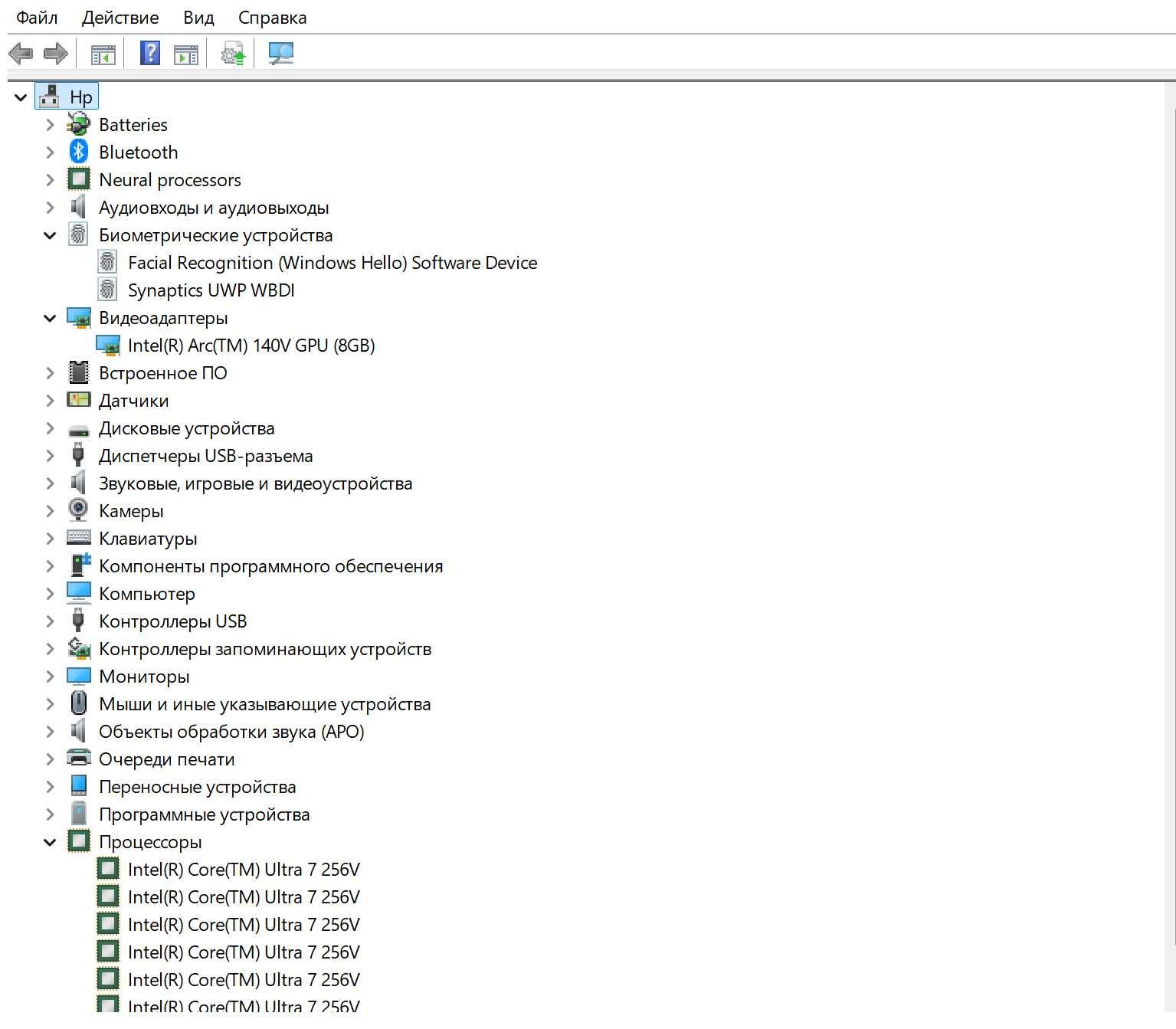The image size is (1176, 1029).
Task: Open Help via blue question-mark icon
Action: coord(150,53)
